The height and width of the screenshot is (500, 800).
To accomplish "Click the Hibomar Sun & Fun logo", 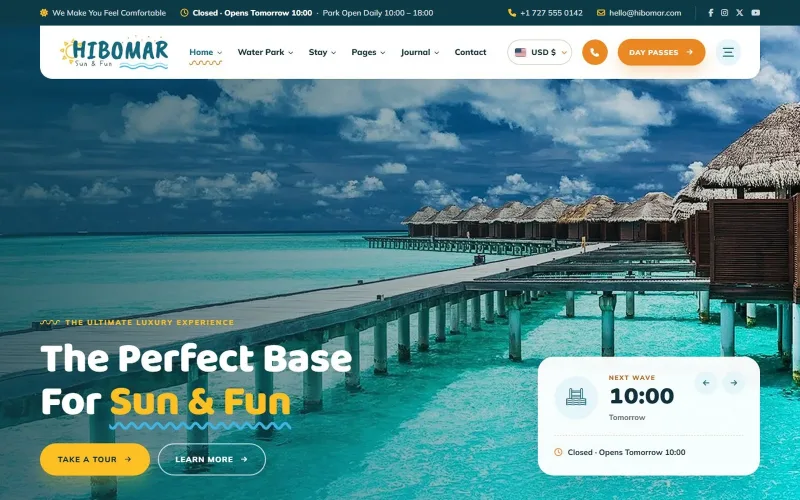I will 114,52.
